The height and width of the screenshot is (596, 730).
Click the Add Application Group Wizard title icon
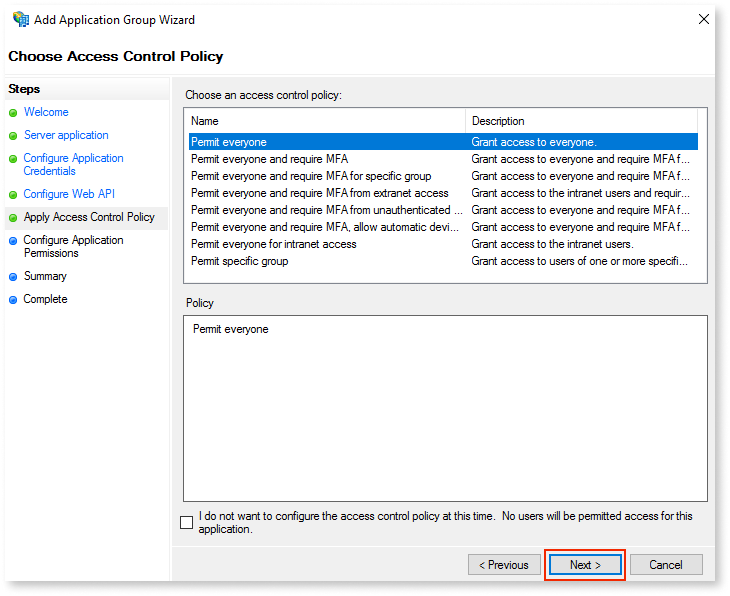click(x=21, y=20)
